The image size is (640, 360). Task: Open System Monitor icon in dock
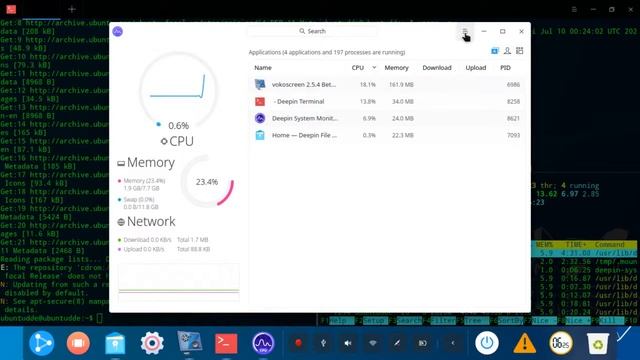[x=263, y=343]
